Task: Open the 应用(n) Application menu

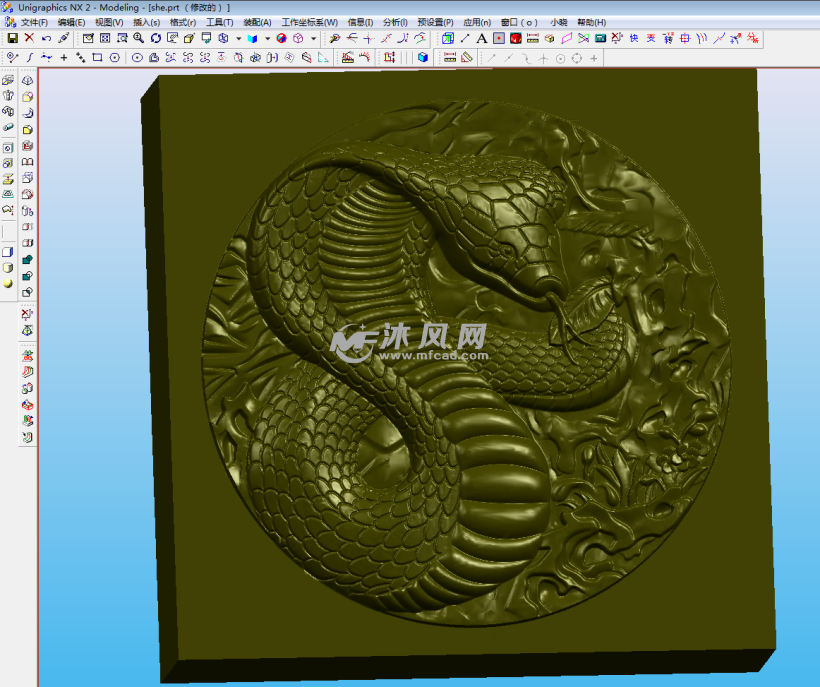Action: (477, 22)
